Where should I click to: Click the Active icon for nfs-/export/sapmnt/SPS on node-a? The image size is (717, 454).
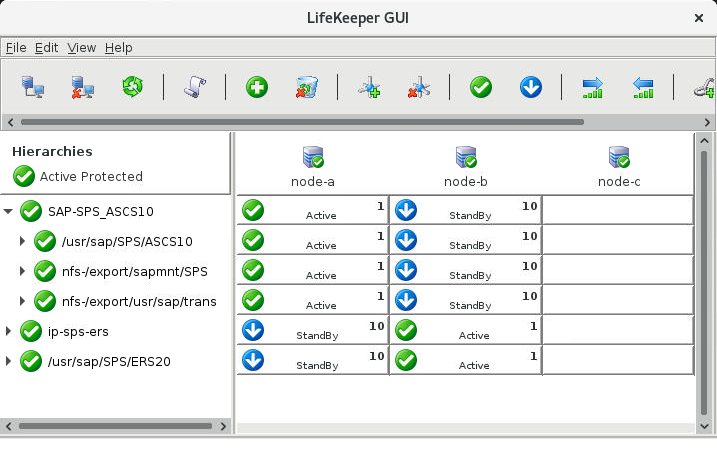tap(253, 270)
